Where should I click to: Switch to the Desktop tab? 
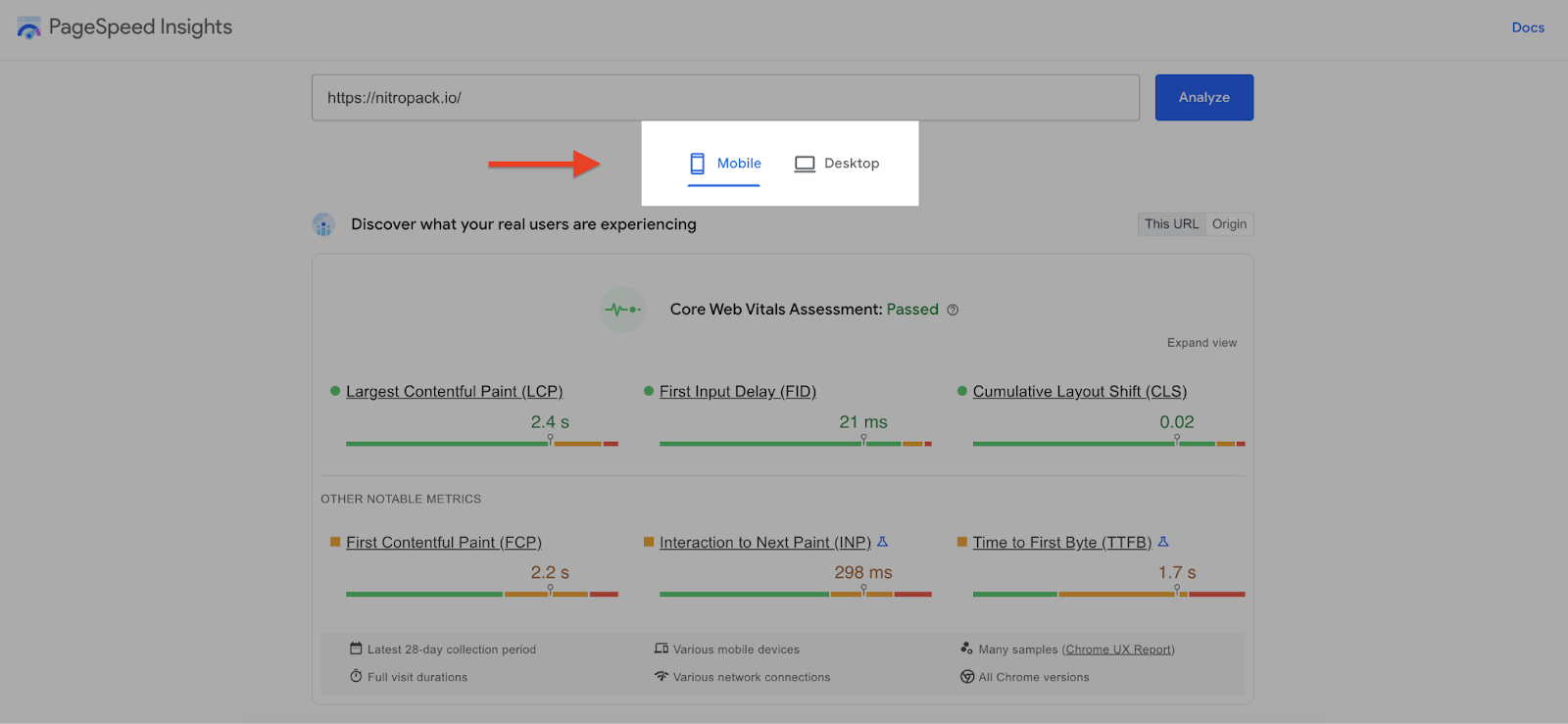pyautogui.click(x=837, y=164)
